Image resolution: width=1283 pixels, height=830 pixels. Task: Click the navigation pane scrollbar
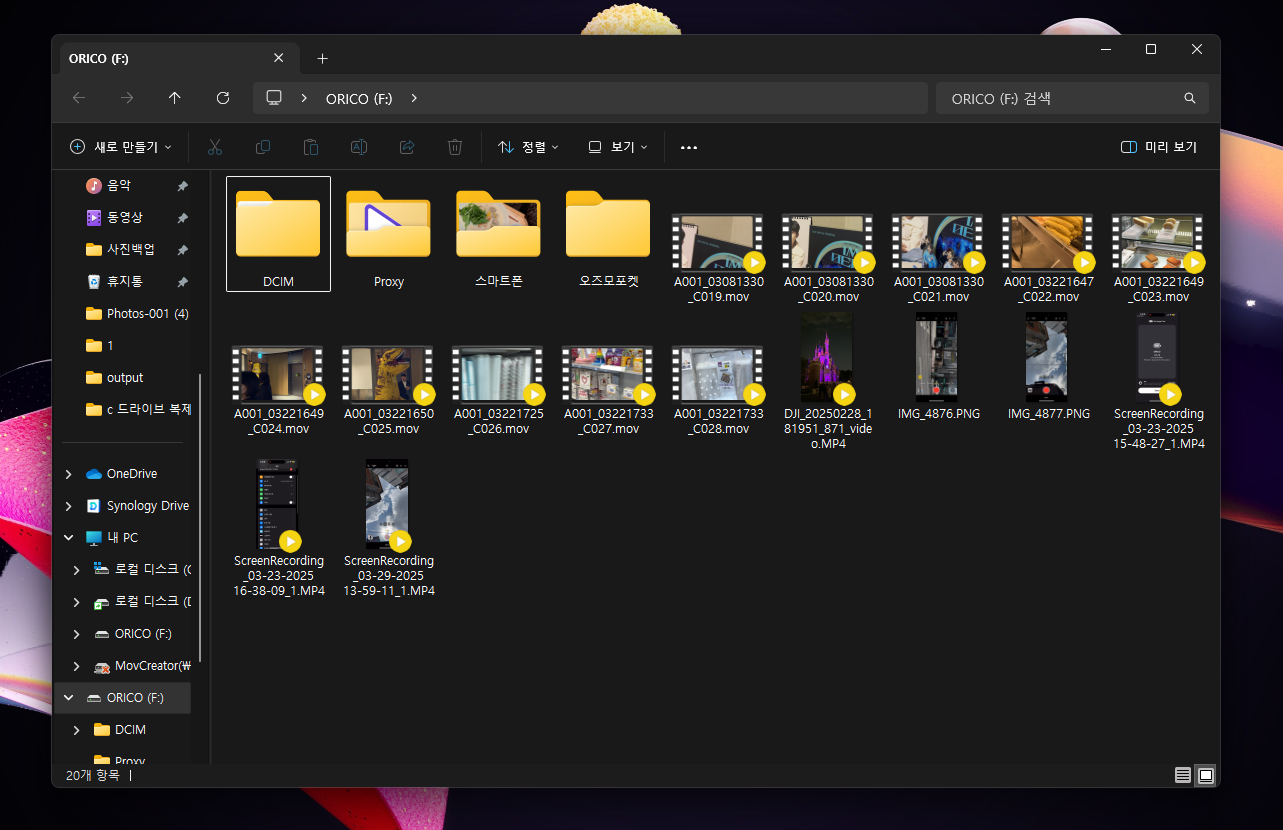click(x=201, y=518)
